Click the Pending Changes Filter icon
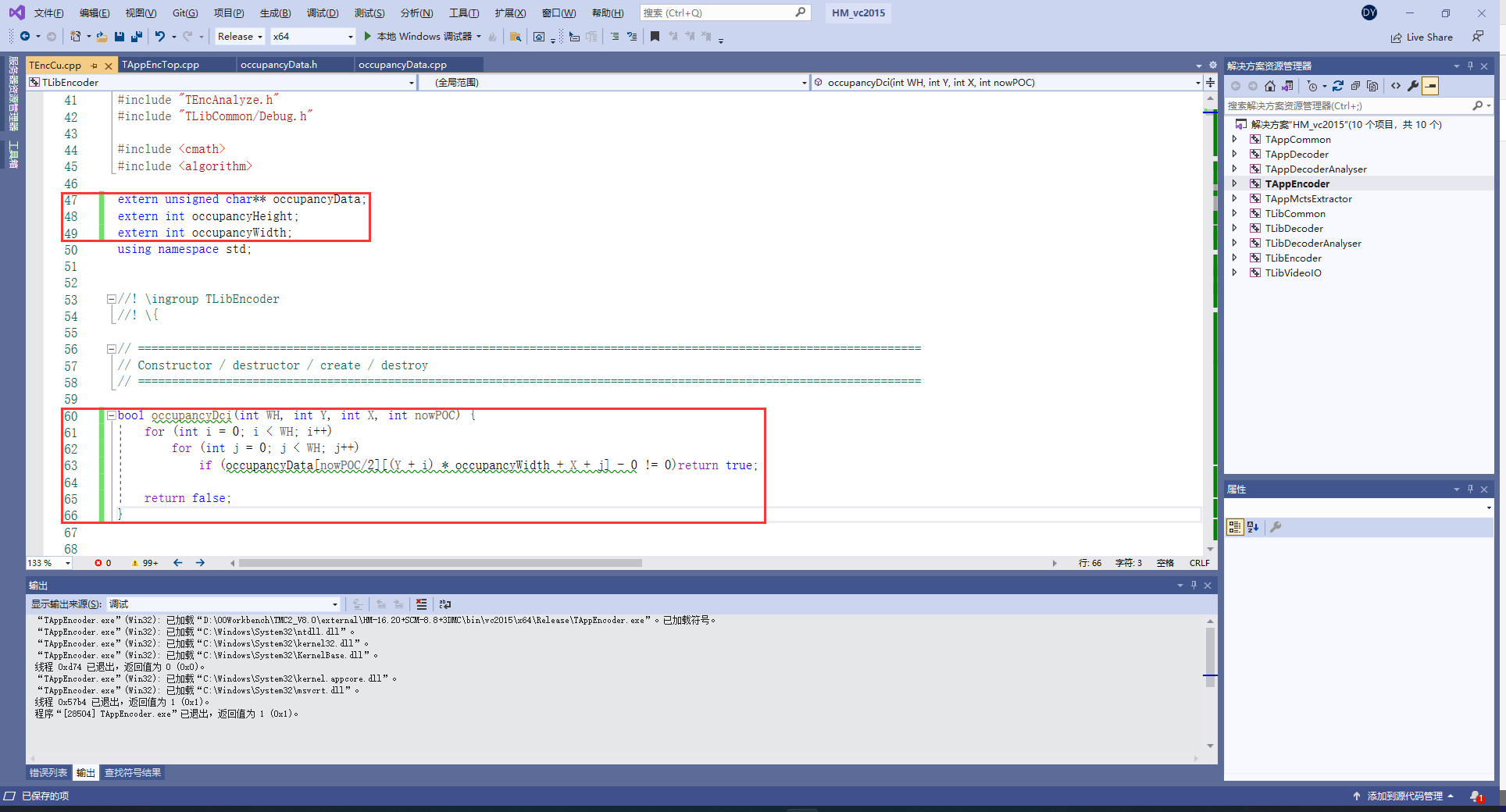The image size is (1506, 812). 1312,86
